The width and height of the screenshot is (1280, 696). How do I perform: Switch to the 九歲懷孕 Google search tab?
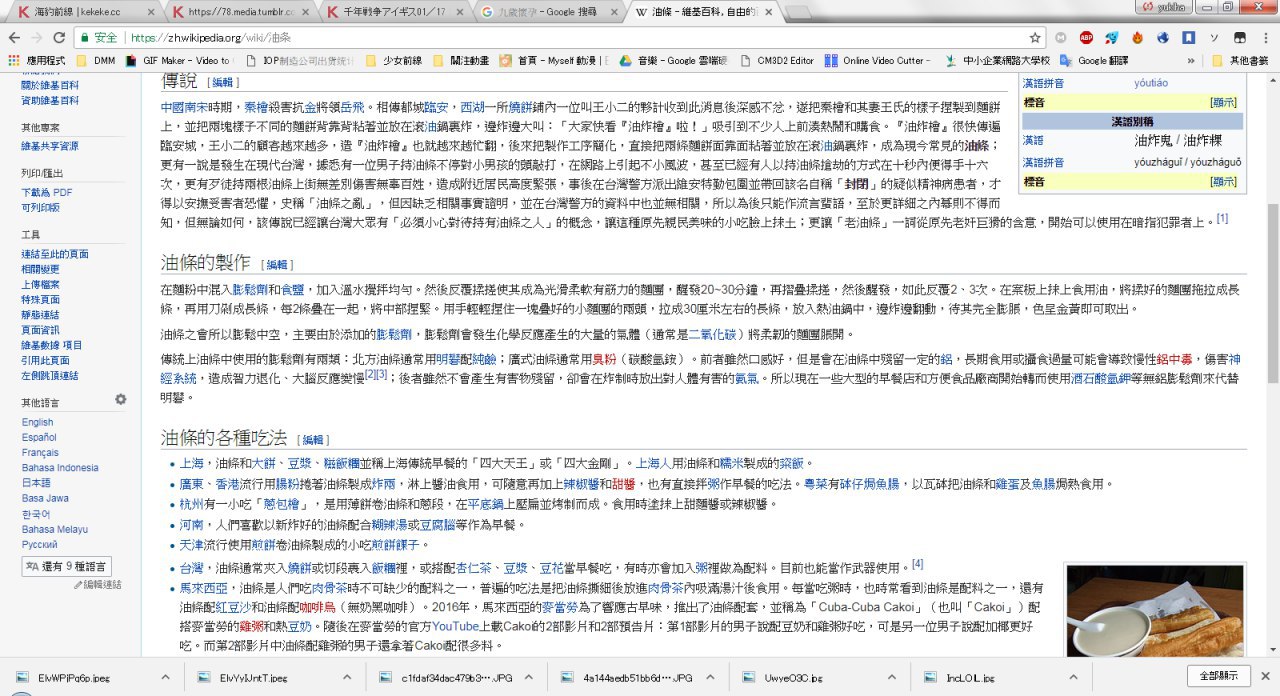[x=545, y=12]
